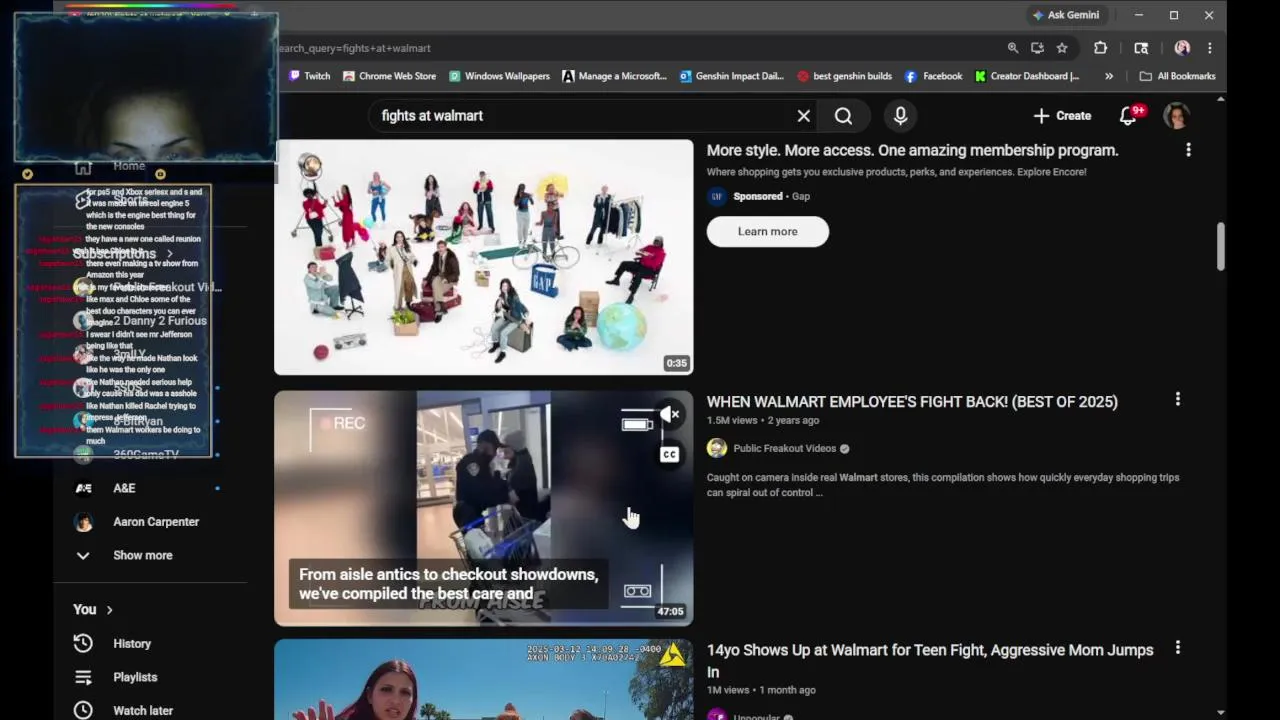Screen dimensions: 1280x720
Task: Open WHEN WALMART EMPLOYEE'S FIGHT BACK title
Action: 912,402
